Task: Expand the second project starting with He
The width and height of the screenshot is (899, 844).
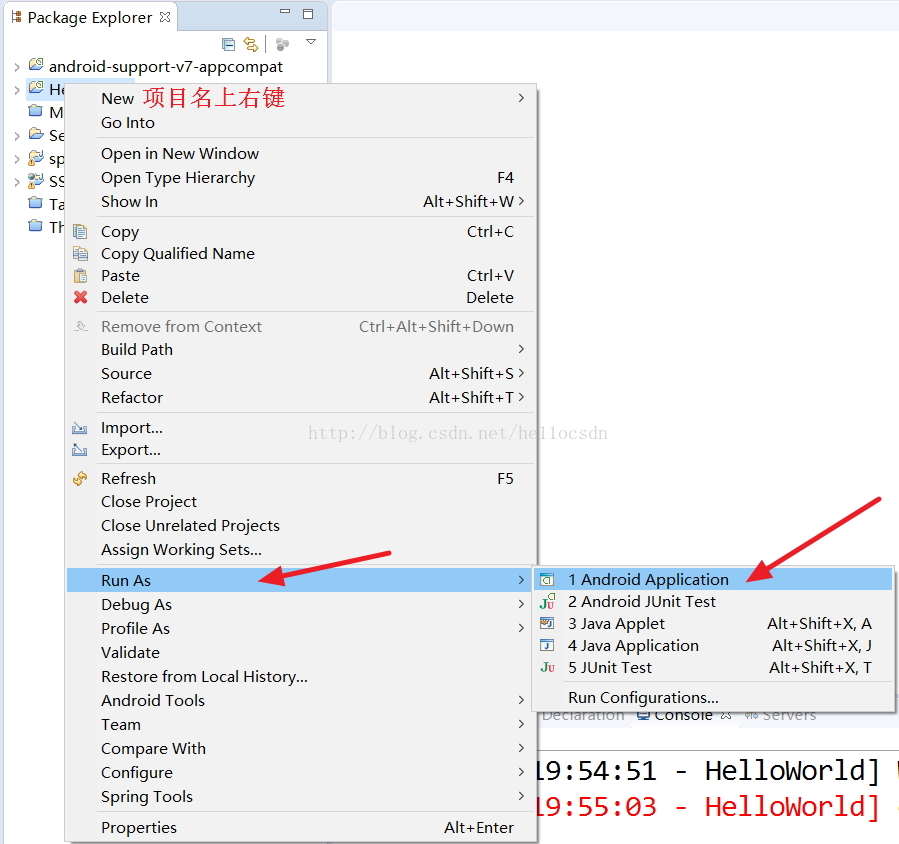Action: (x=17, y=90)
